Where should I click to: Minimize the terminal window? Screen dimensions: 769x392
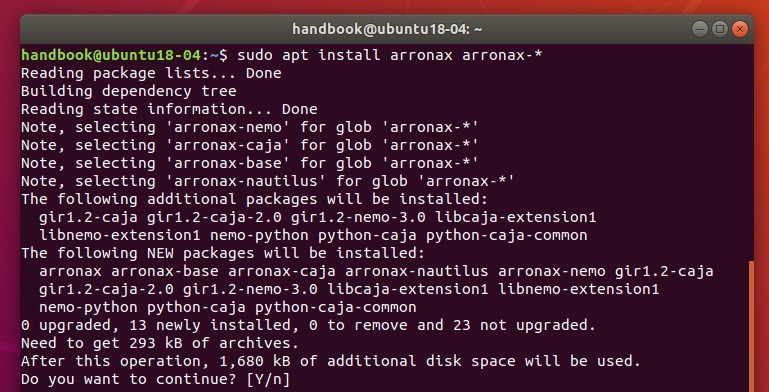click(x=699, y=29)
